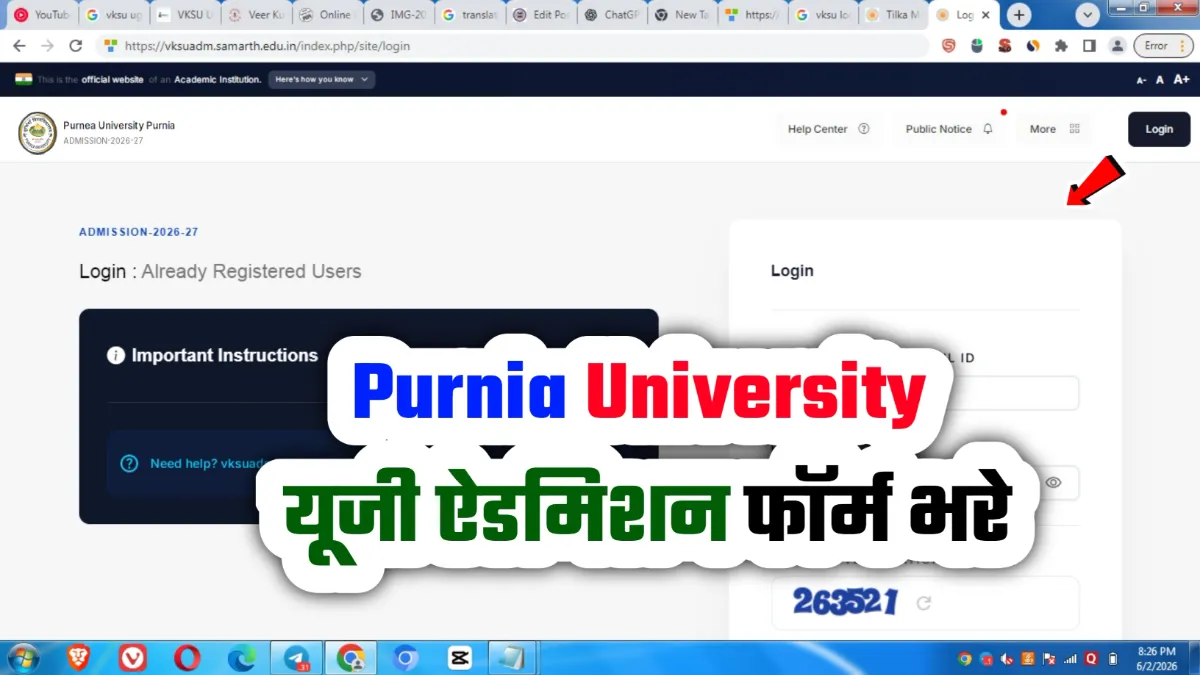This screenshot has height=675, width=1200.
Task: Open the Chromium icon on the taskbar
Action: point(405,658)
